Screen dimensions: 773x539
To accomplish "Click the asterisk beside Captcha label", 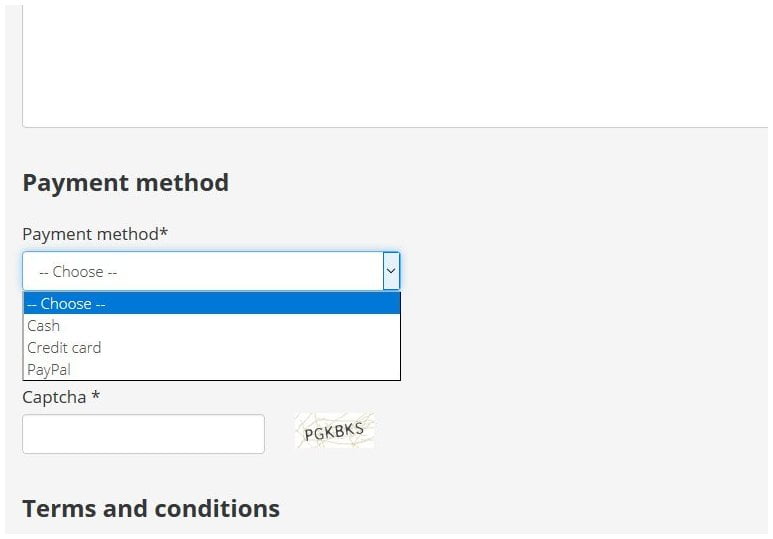I will click(96, 395).
